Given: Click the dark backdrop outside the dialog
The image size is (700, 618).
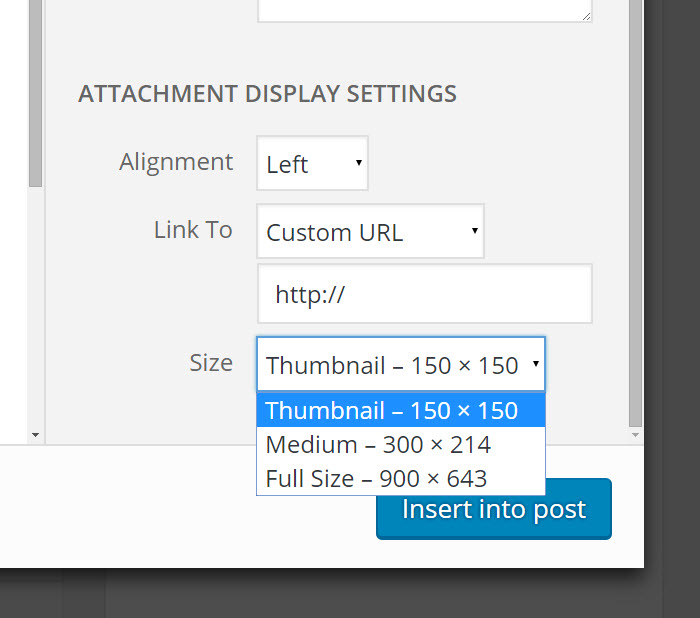Looking at the screenshot, I should (x=670, y=300).
